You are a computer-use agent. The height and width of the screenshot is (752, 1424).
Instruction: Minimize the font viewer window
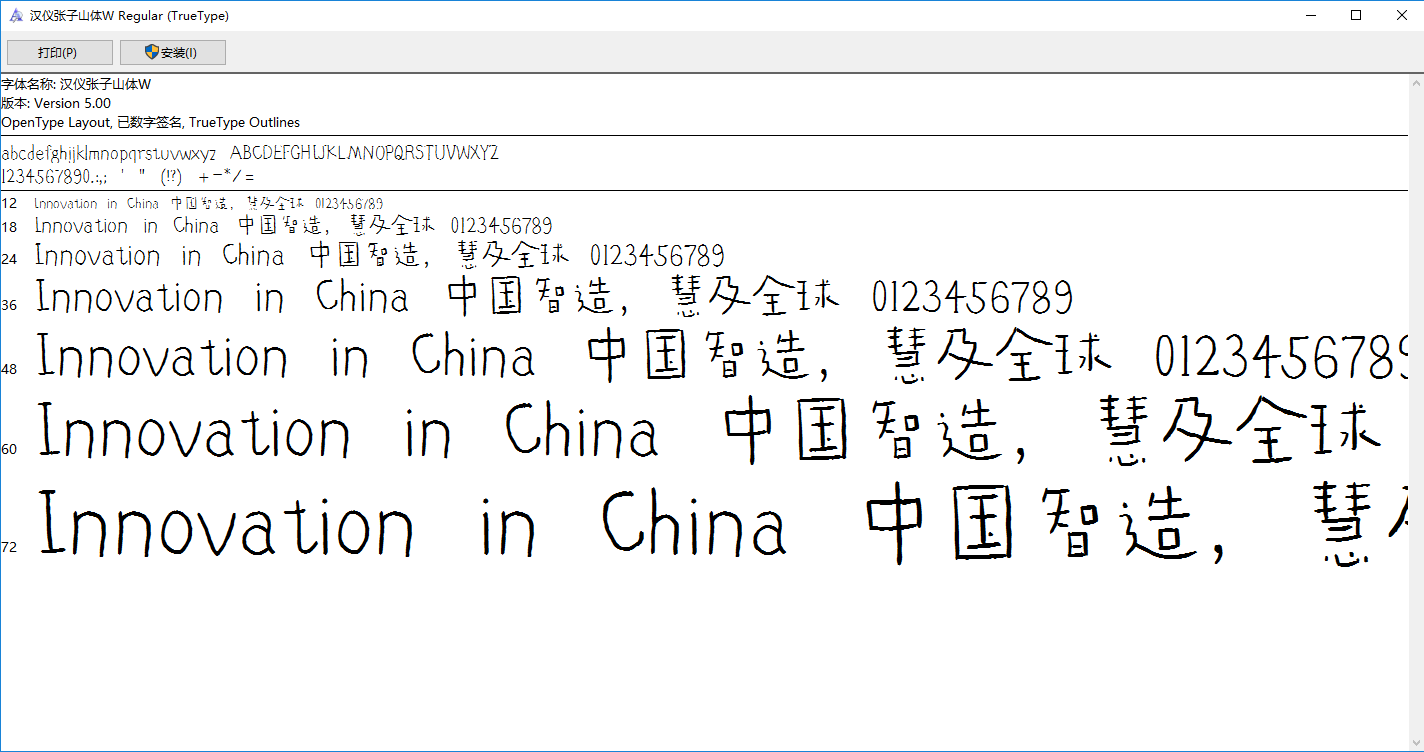[1311, 15]
